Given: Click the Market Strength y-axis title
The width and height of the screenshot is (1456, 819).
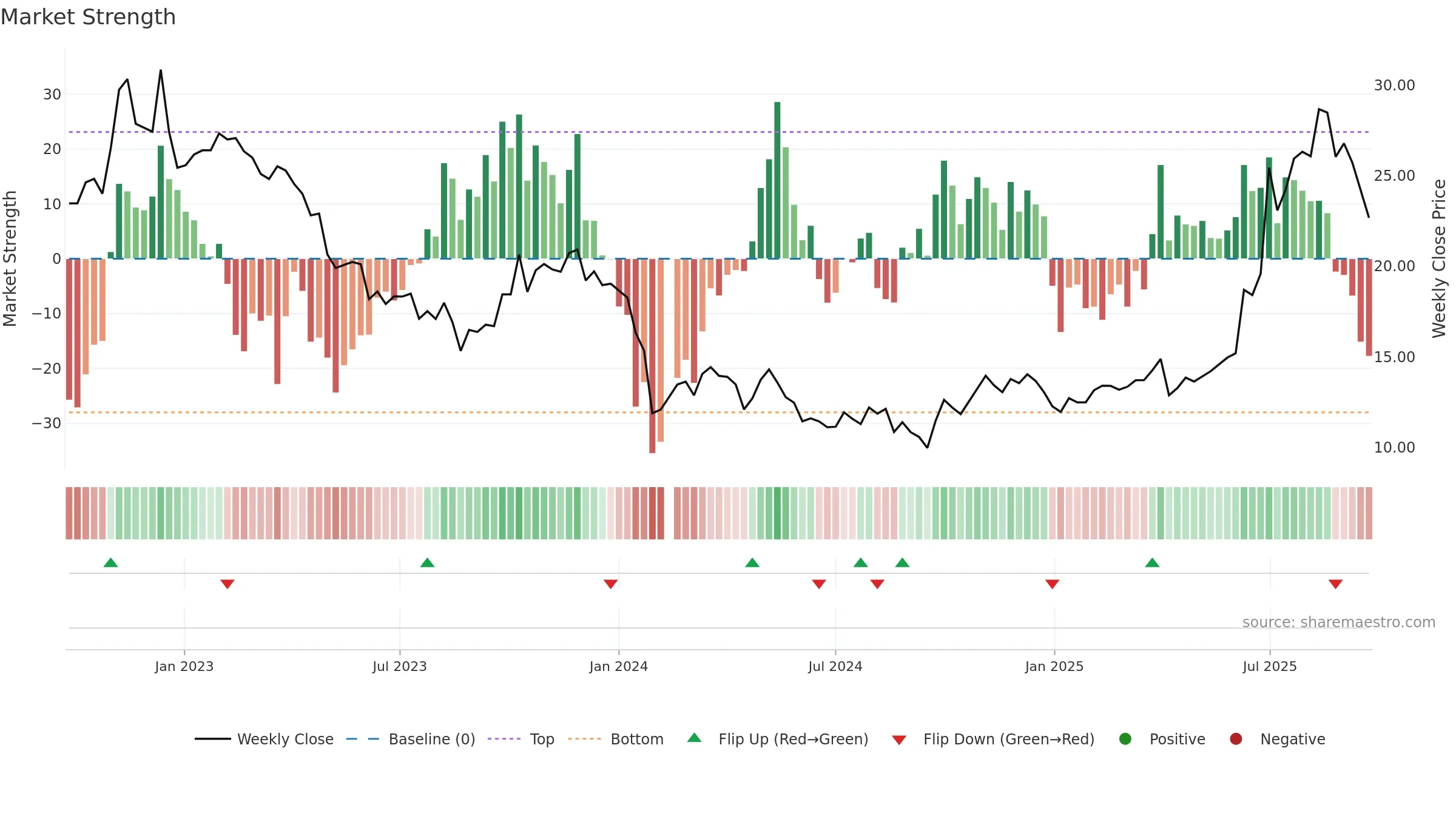Looking at the screenshot, I should pyautogui.click(x=10, y=258).
